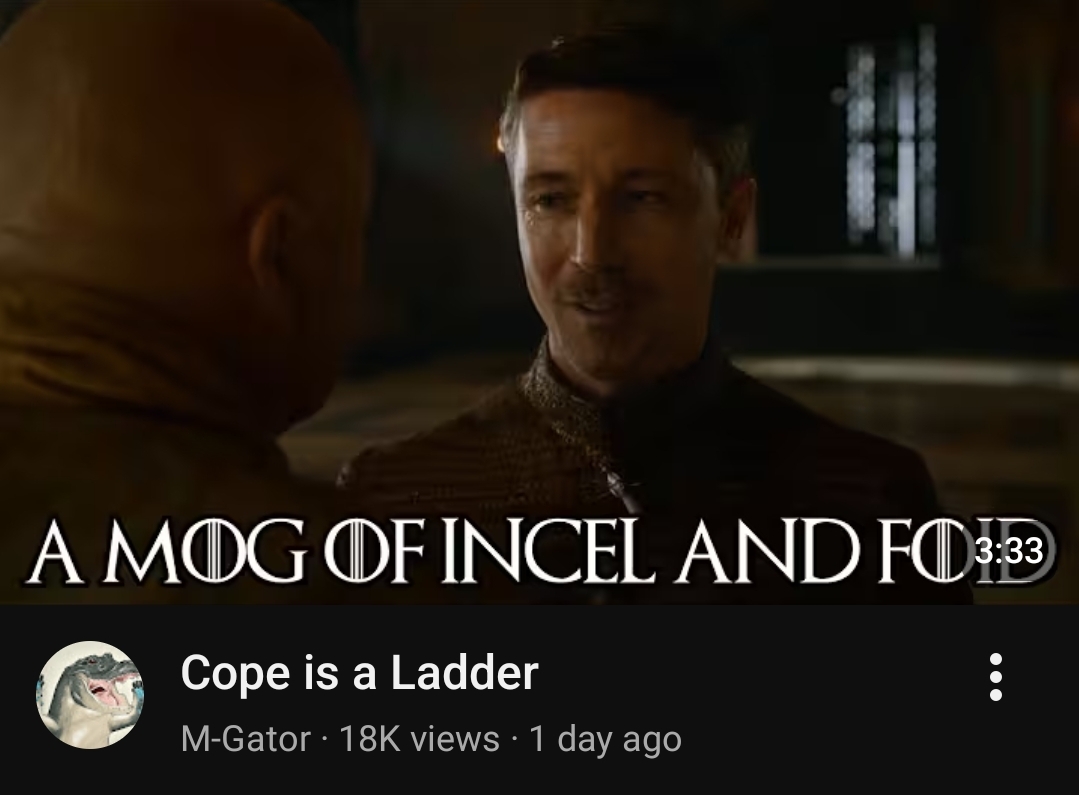Visit the M-Gator channel name link

(x=246, y=739)
